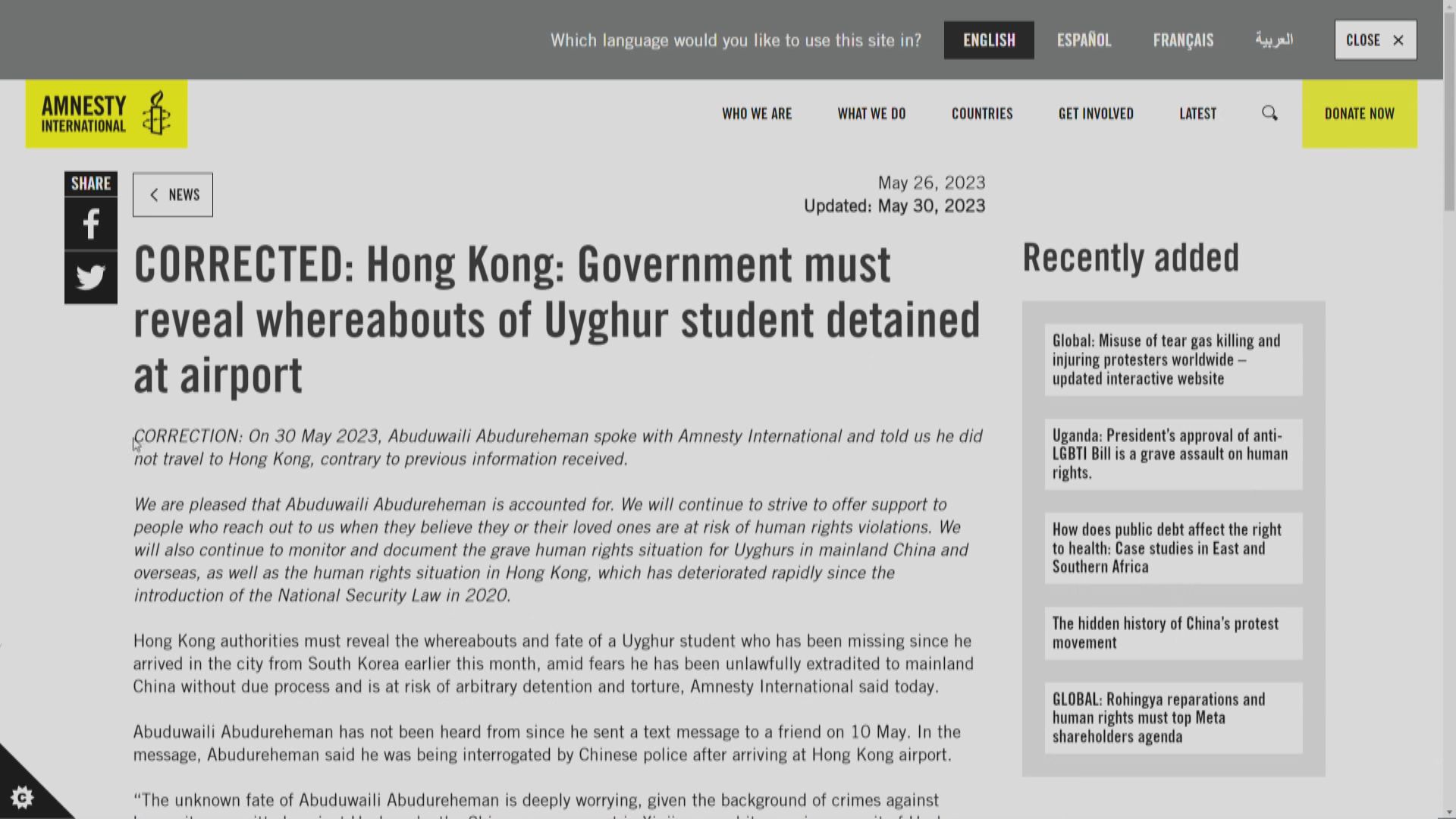Screen dimensions: 1456x819
Task: Select Arabic language option
Action: (x=1273, y=40)
